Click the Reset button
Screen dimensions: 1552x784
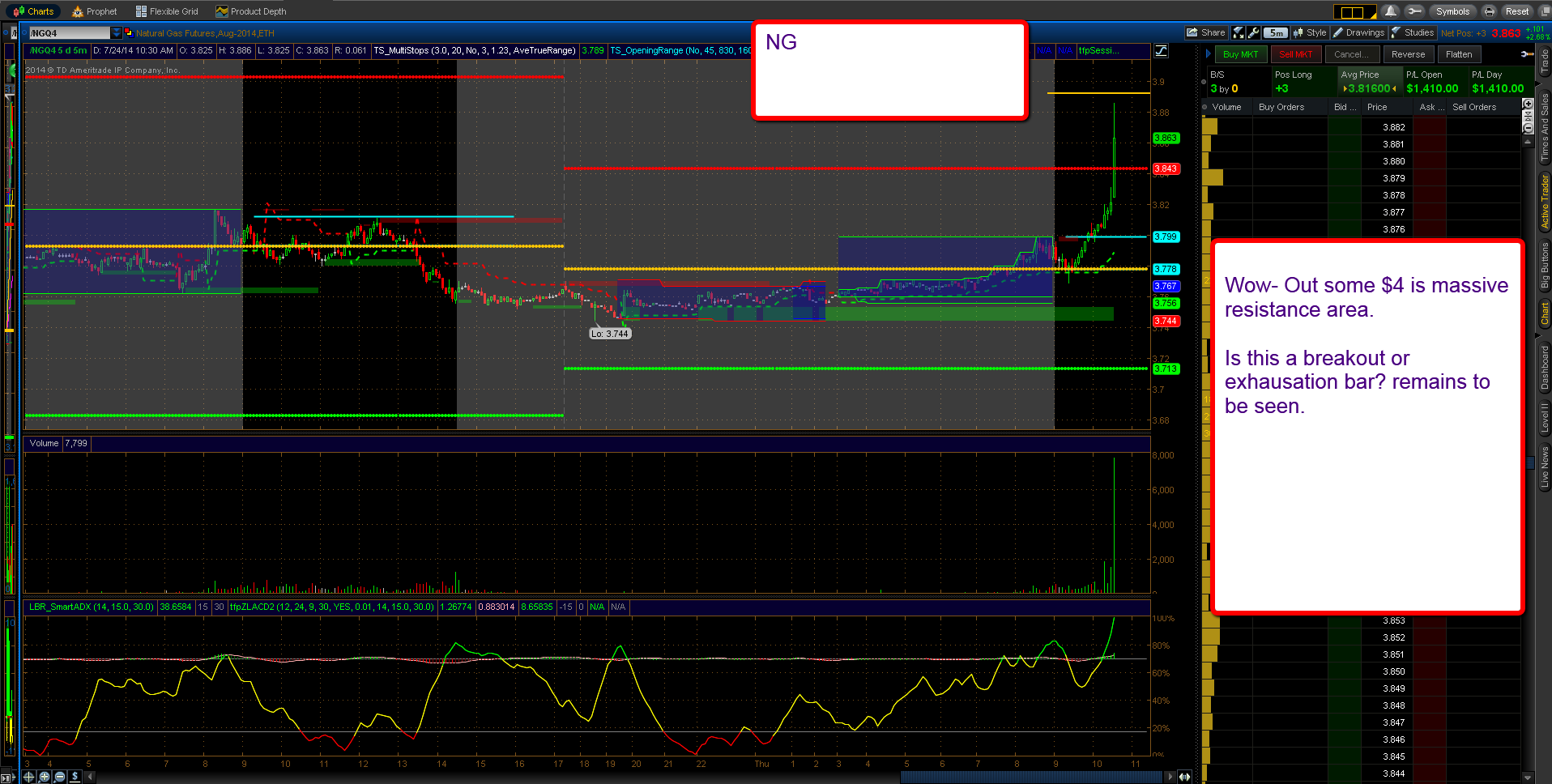click(x=1516, y=11)
